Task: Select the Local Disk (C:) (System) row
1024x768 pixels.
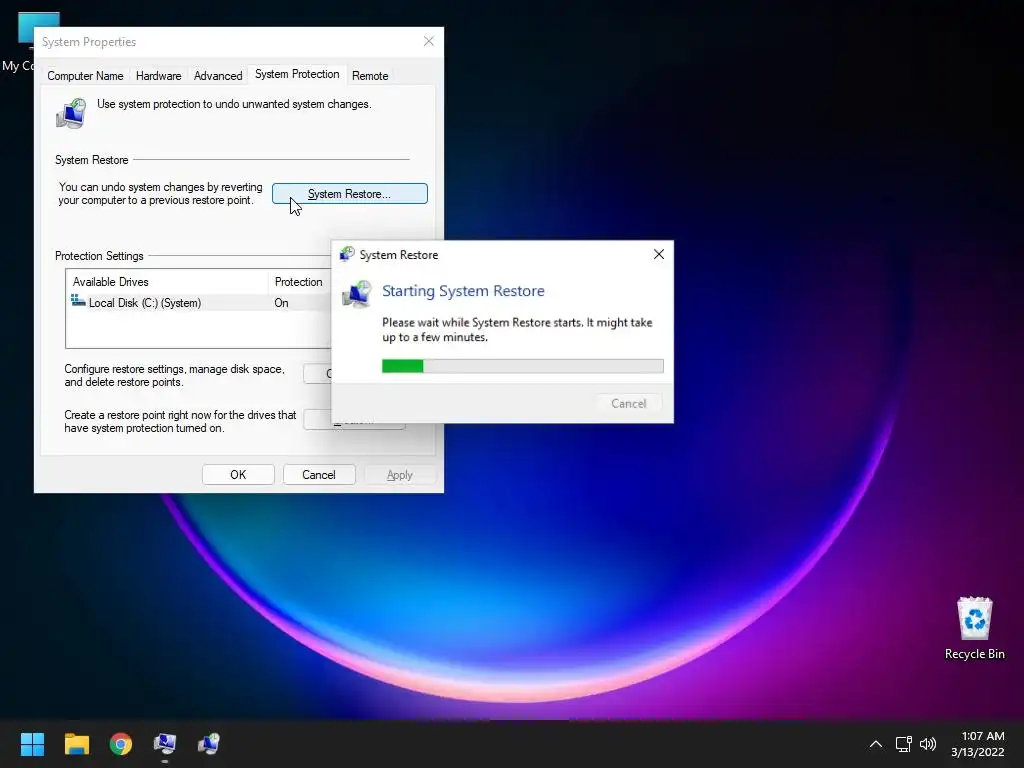Action: pos(199,303)
